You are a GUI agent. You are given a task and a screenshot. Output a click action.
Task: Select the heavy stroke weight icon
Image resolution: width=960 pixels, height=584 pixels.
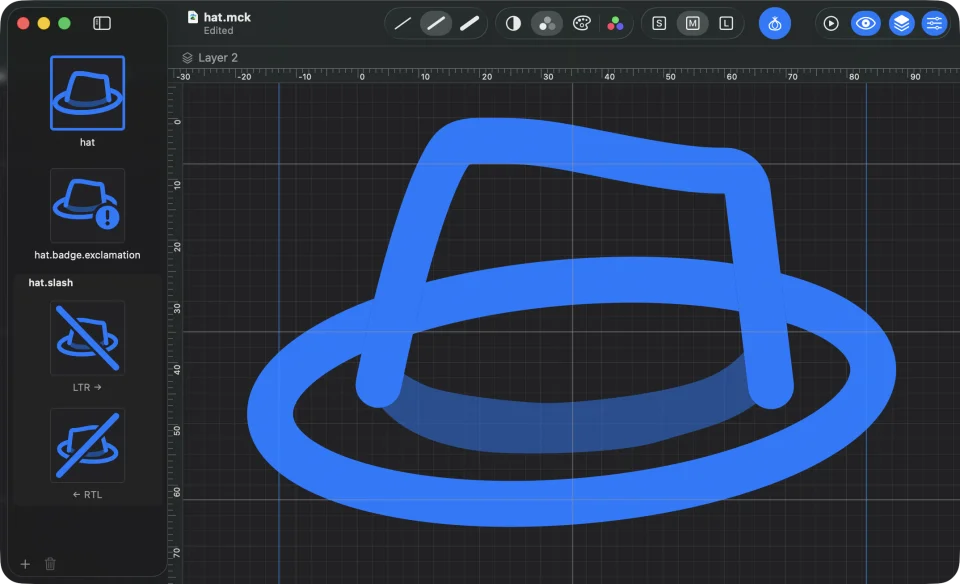(x=470, y=24)
